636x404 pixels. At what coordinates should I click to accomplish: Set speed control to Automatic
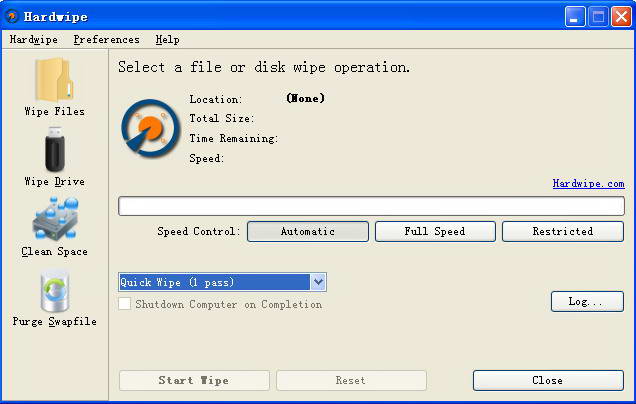coord(308,231)
